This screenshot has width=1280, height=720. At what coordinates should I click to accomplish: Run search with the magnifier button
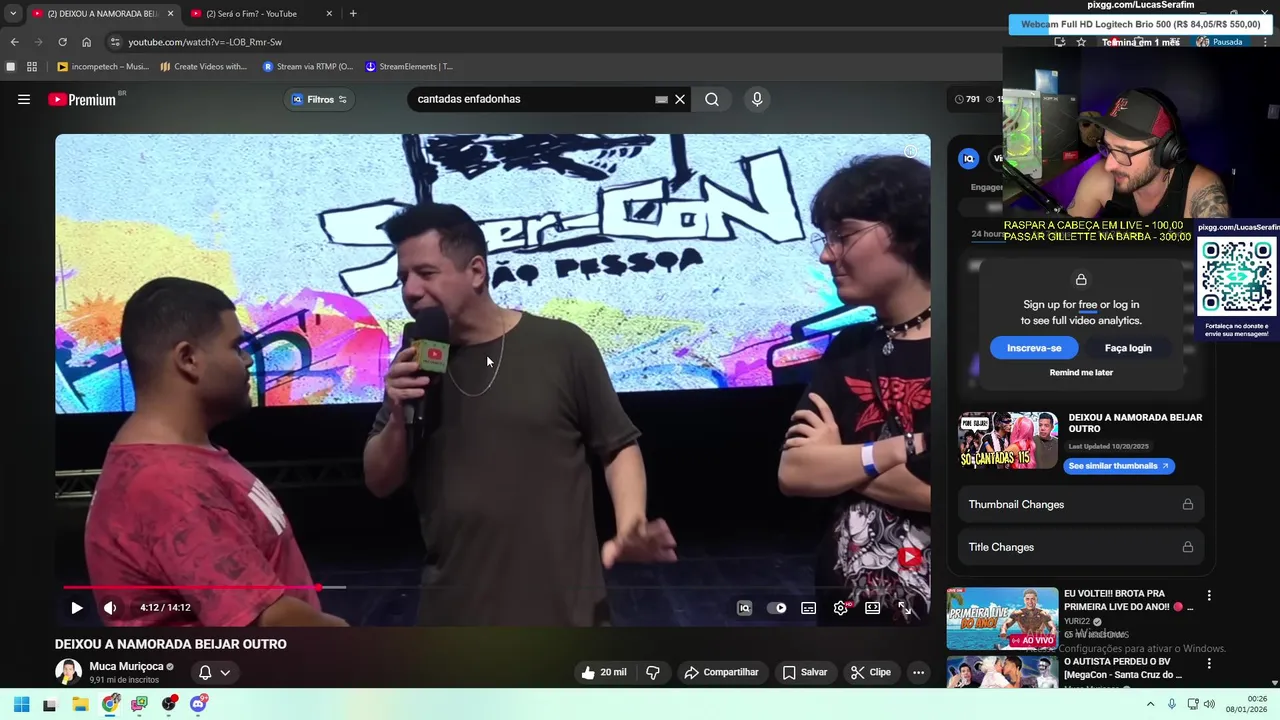click(x=712, y=99)
